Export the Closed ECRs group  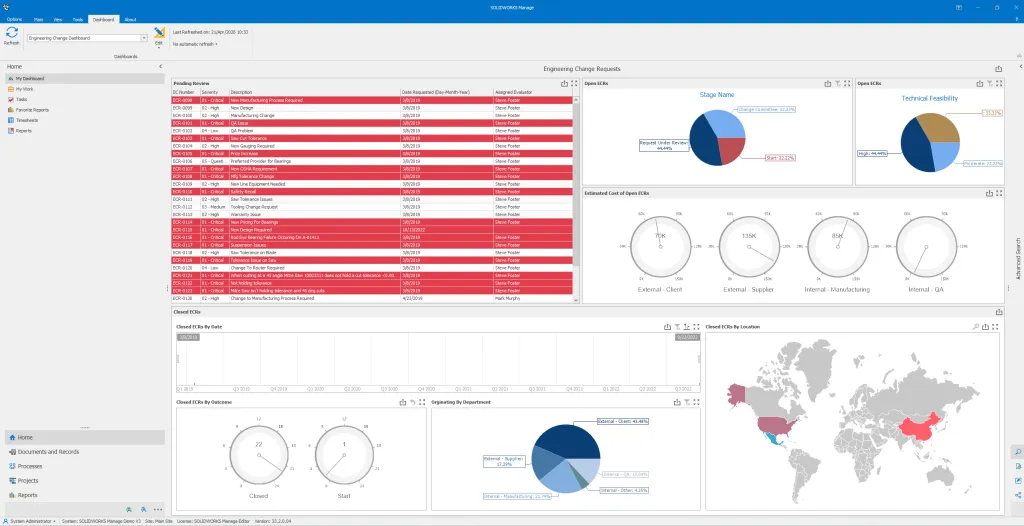(999, 312)
